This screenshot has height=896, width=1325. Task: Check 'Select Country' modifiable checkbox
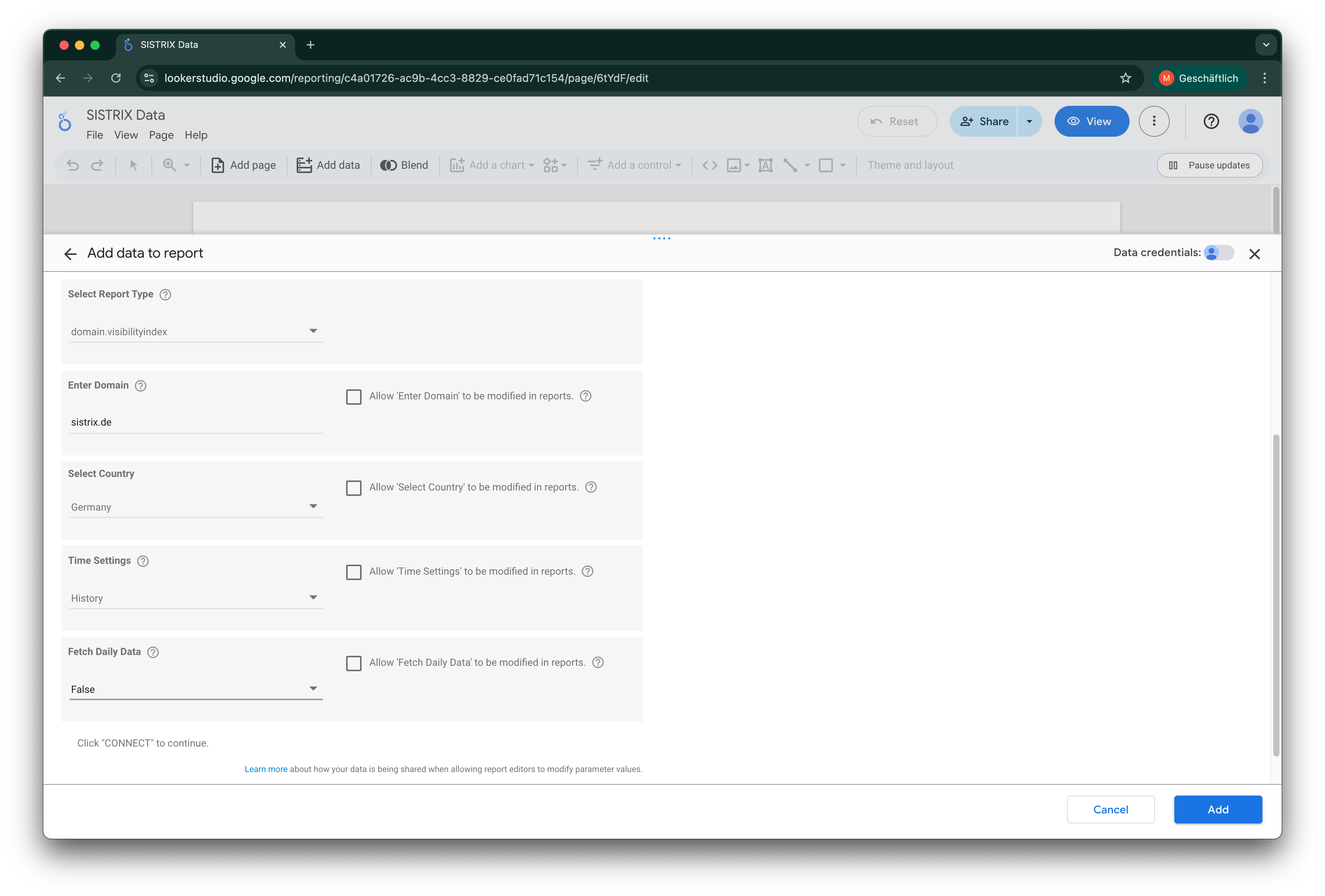point(353,488)
